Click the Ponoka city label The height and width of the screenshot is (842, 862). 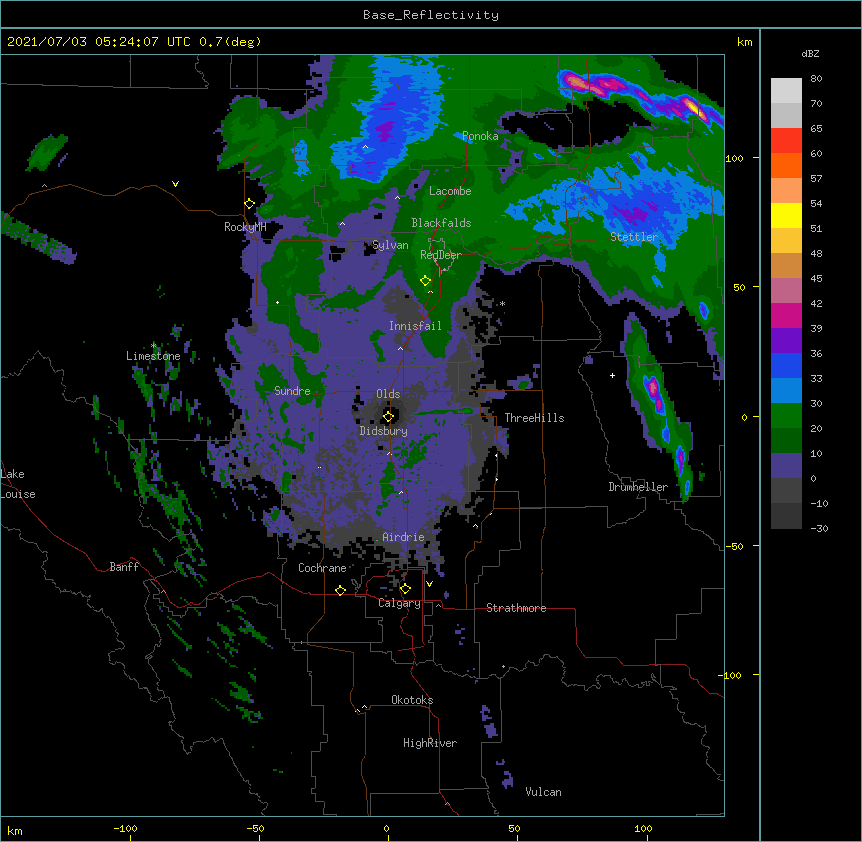[480, 136]
